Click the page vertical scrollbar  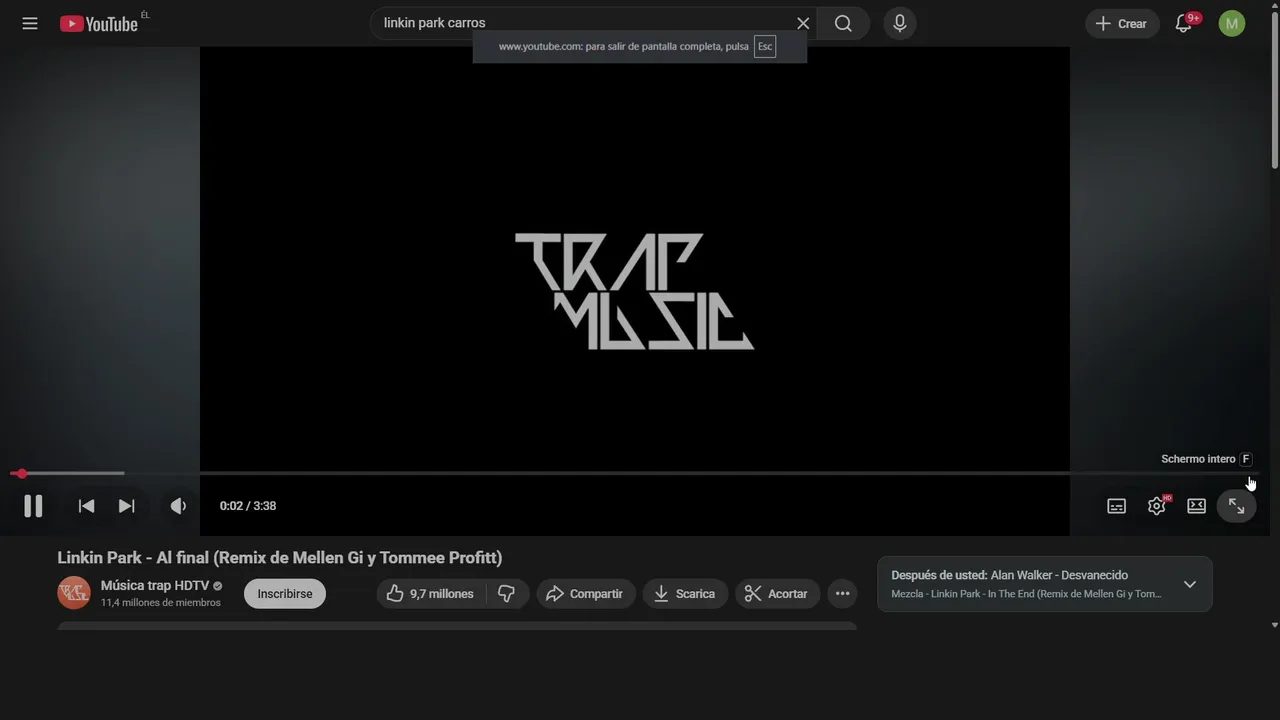pyautogui.click(x=1274, y=90)
